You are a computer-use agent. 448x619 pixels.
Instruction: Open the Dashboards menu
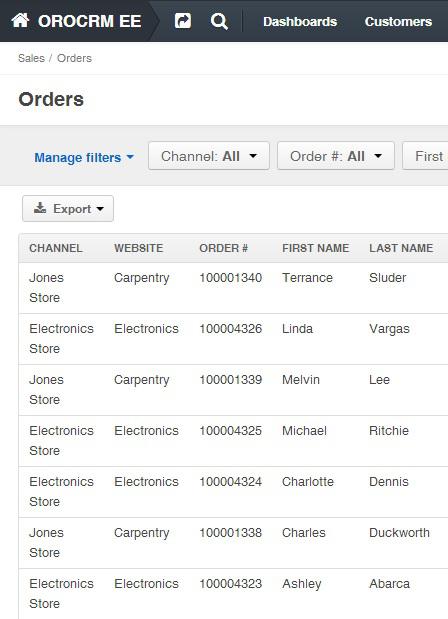(x=300, y=21)
